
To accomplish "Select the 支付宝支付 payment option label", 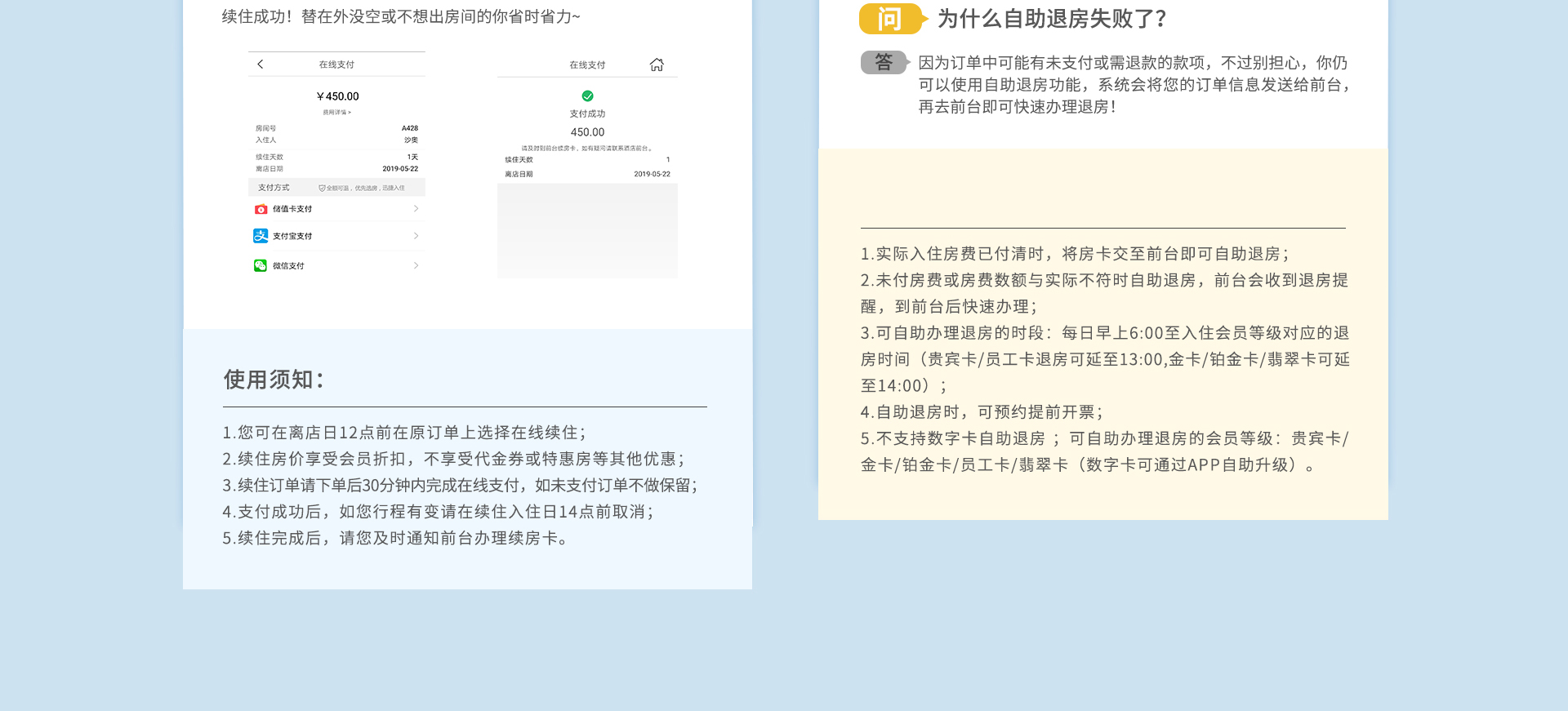I will (292, 236).
